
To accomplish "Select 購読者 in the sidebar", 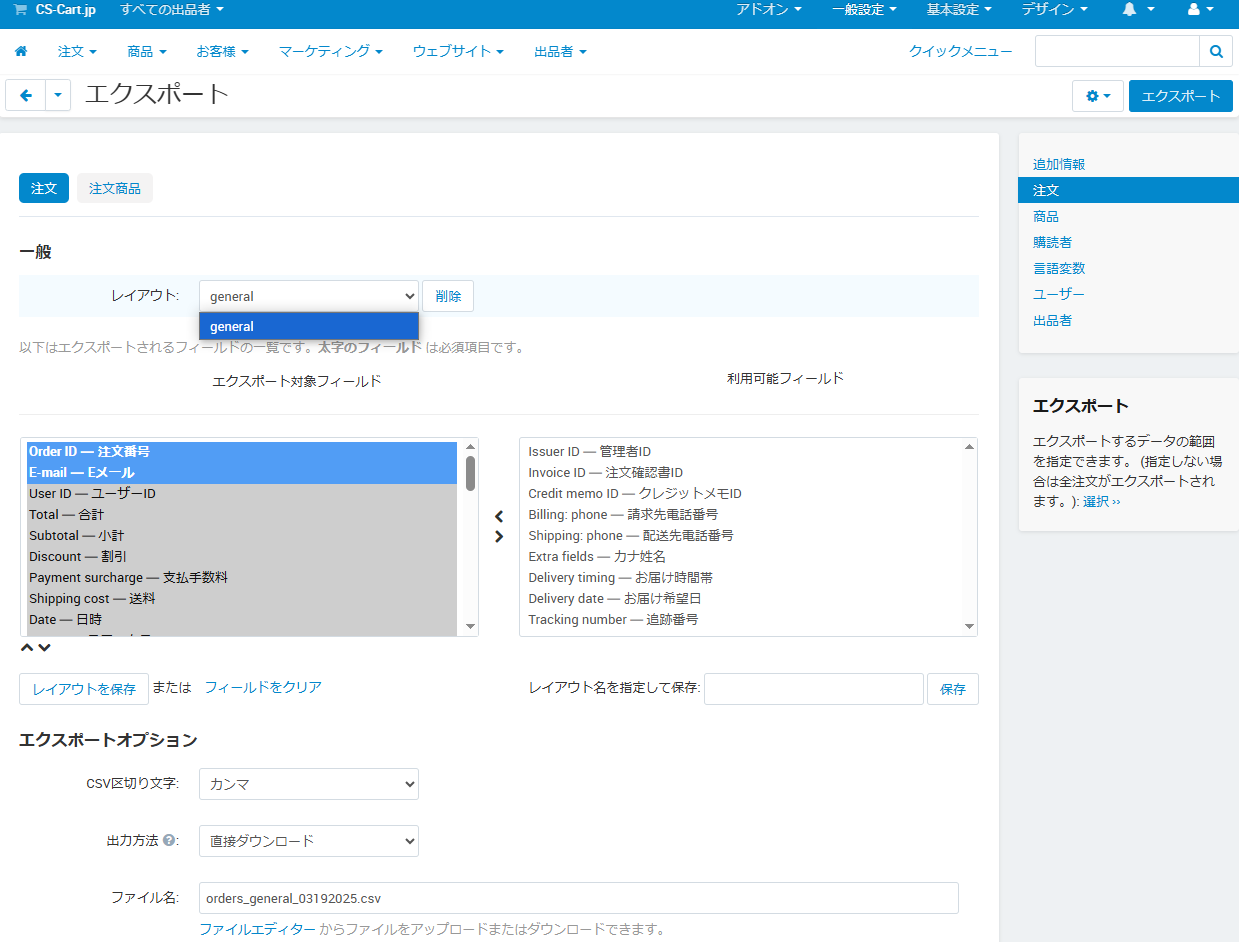I will pos(1052,242).
